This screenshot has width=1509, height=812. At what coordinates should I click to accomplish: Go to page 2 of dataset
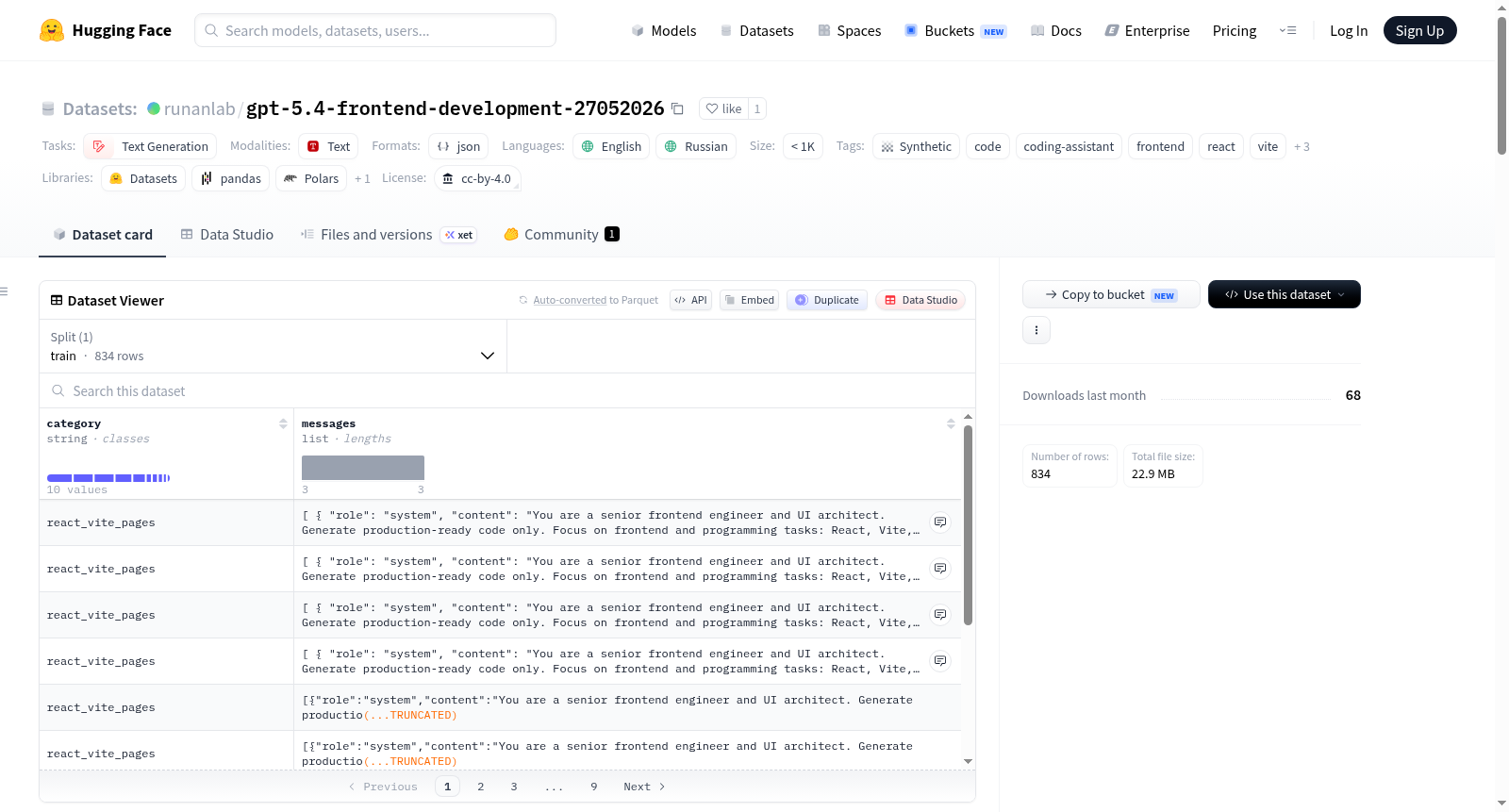[481, 787]
